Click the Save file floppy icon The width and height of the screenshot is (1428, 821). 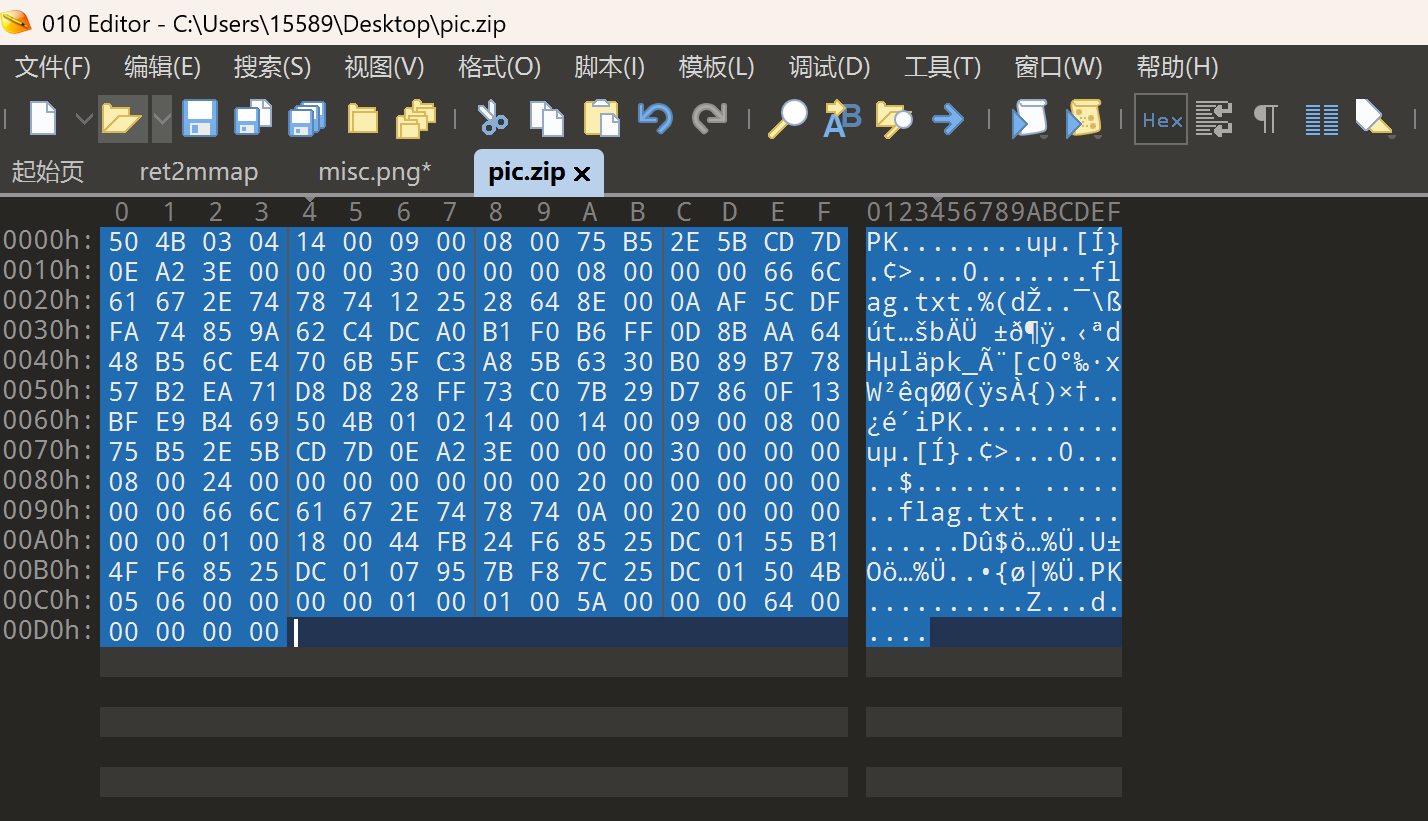(200, 119)
